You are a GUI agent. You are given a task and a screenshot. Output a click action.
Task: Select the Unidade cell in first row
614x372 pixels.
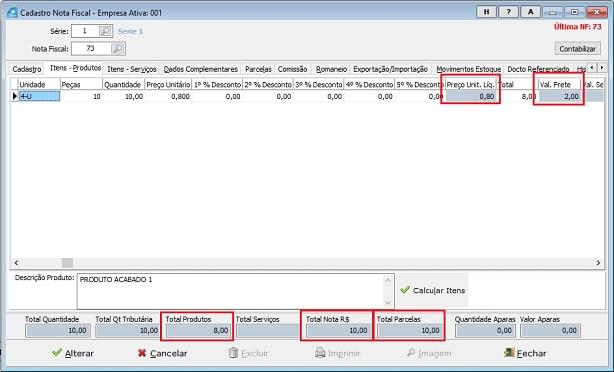pyautogui.click(x=39, y=96)
